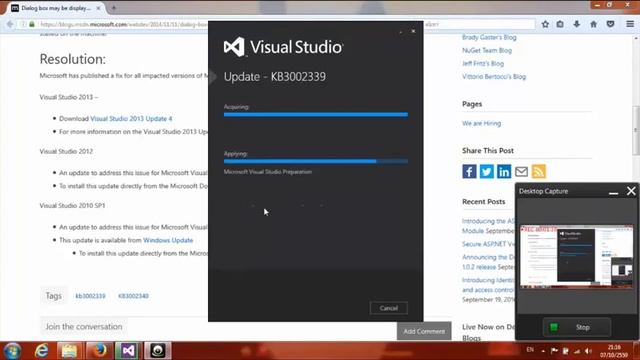Select the 'Dialog box may be display...' tab
Screen dimensions: 640x360
click(x=56, y=8)
